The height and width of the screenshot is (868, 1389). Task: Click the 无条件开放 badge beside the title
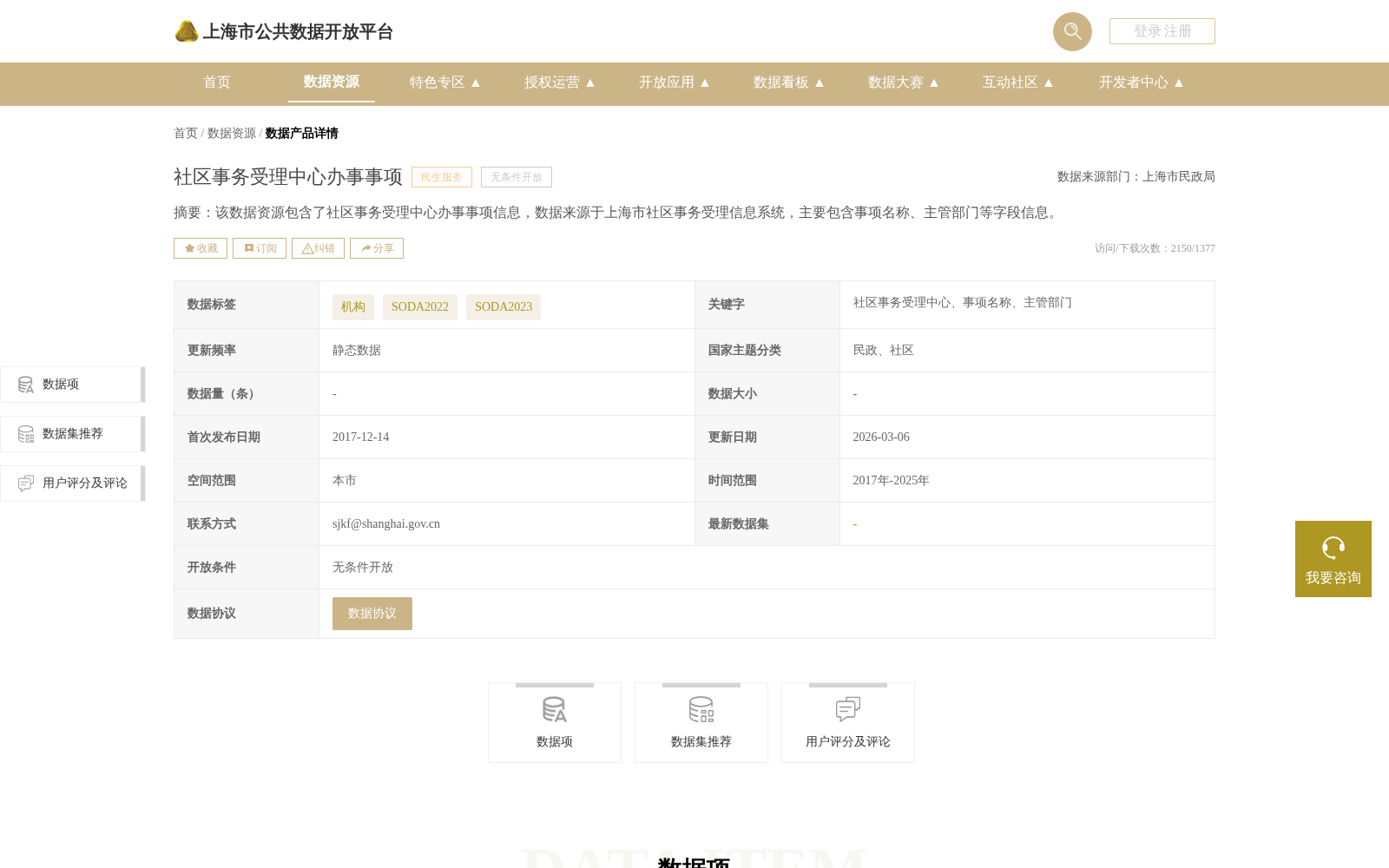[517, 177]
